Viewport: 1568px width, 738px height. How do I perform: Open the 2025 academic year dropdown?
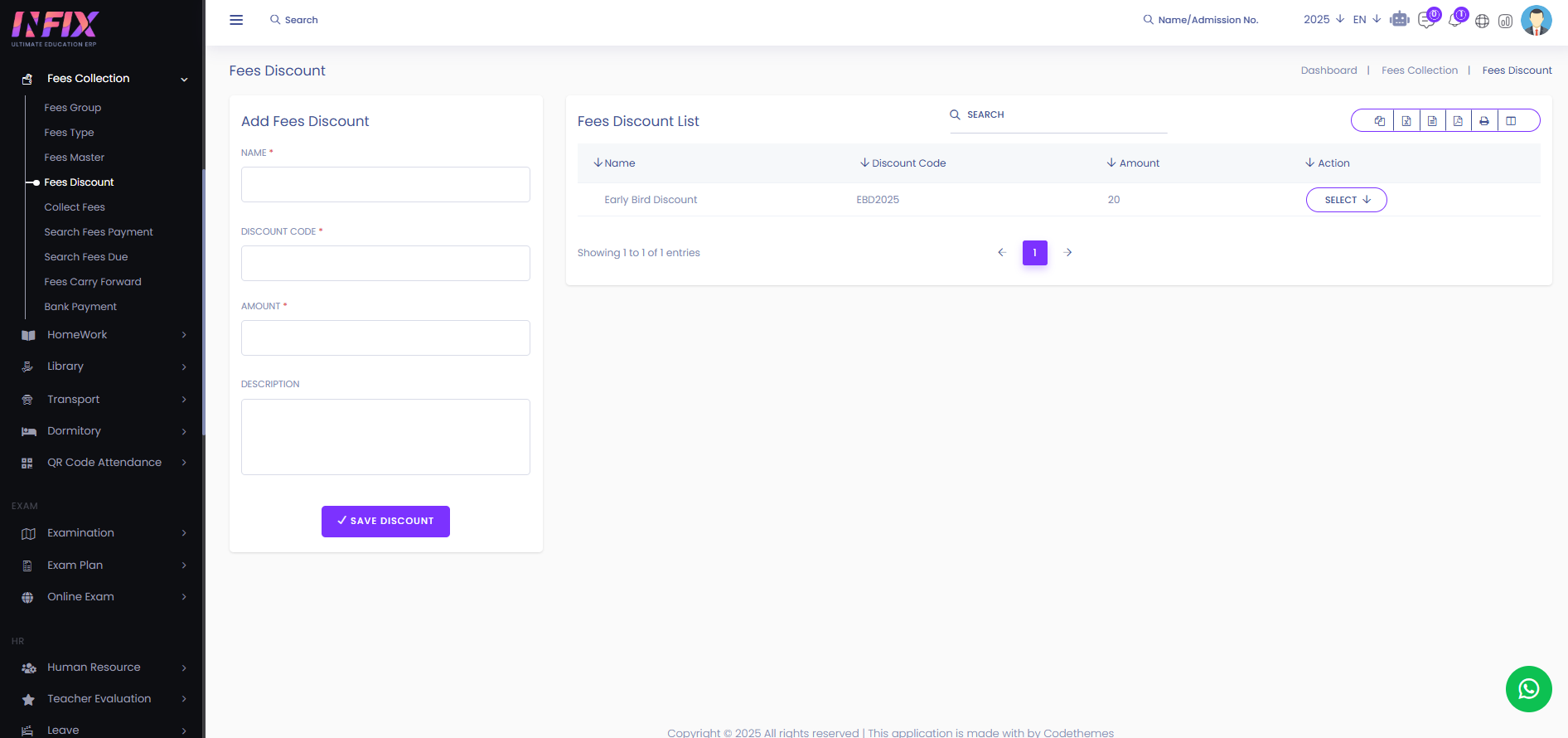coord(1324,19)
